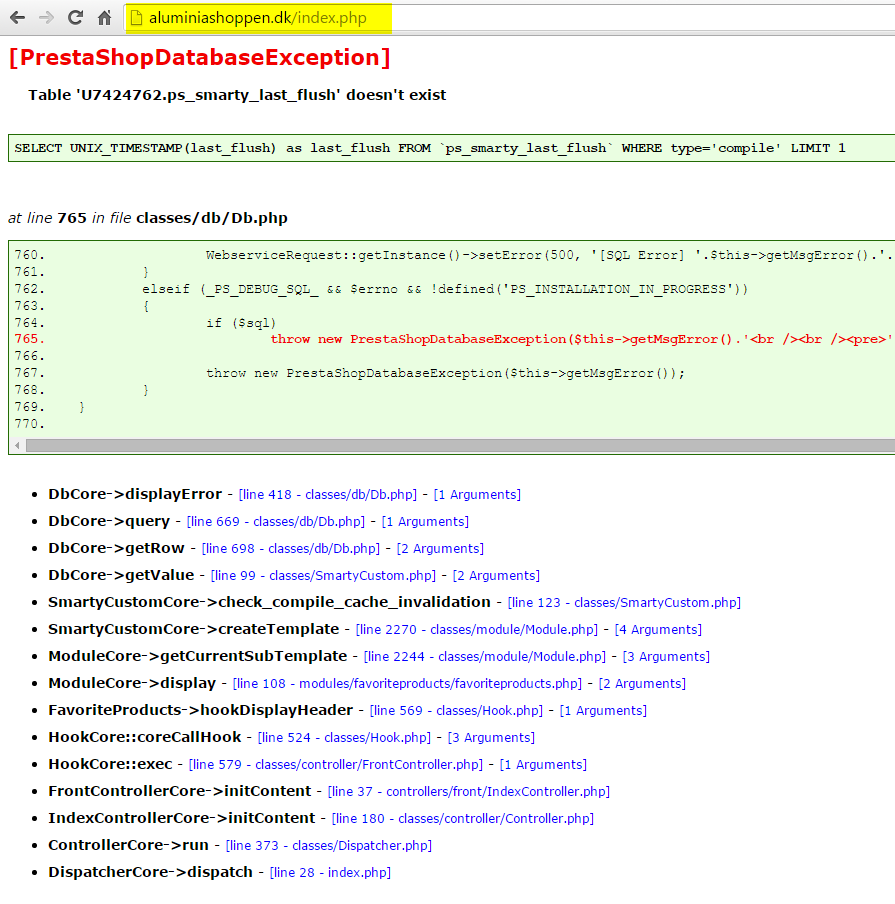Click the SmartyCustomCore->check_compile_cache_invalidation trace entry
Image resolution: width=895 pixels, height=904 pixels.
(269, 602)
